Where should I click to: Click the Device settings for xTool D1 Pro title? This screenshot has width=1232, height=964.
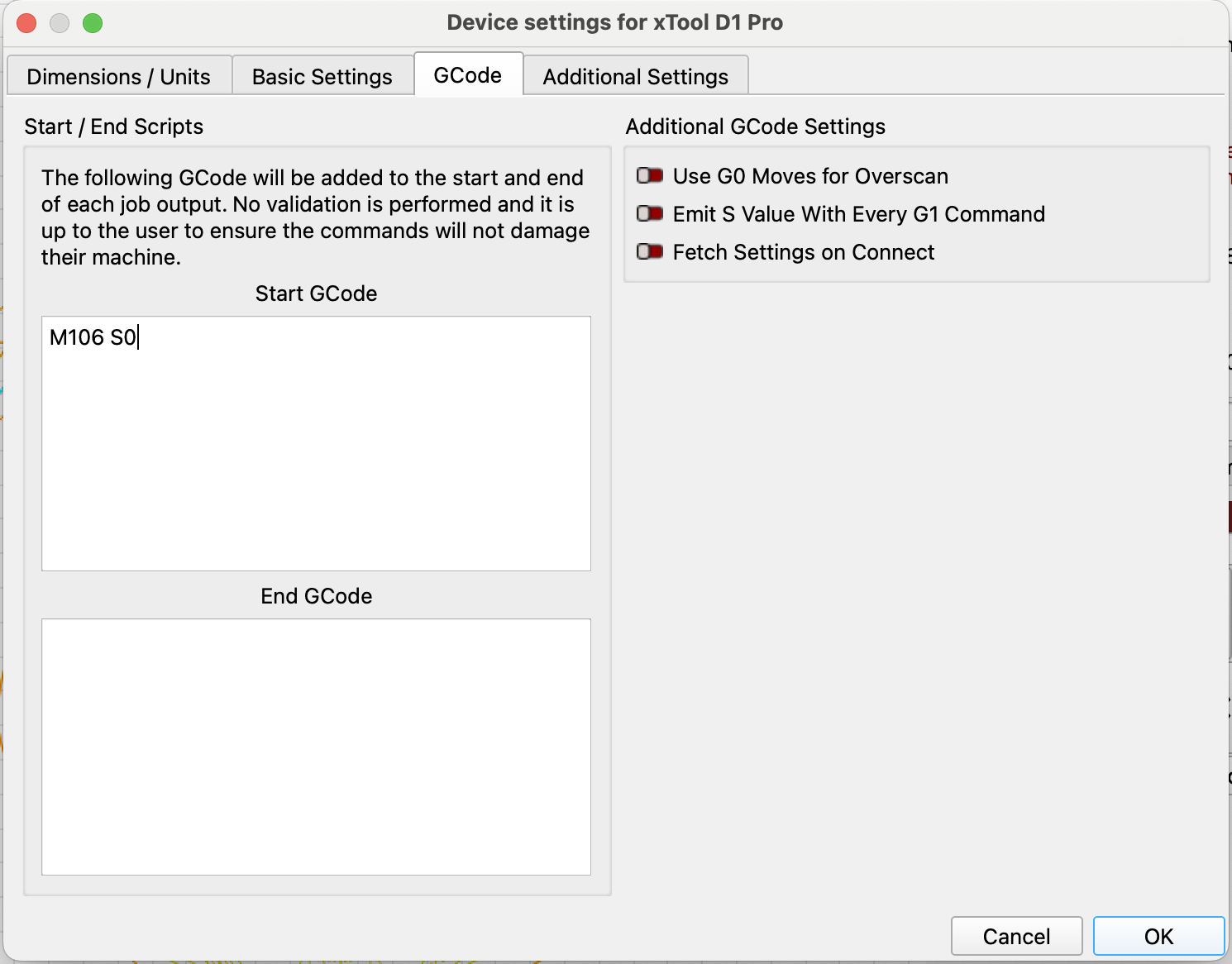pos(615,22)
